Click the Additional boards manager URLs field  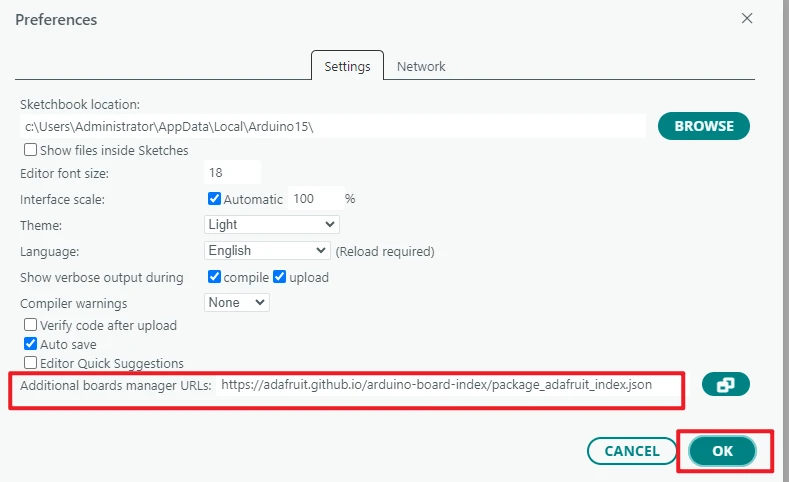pos(448,385)
